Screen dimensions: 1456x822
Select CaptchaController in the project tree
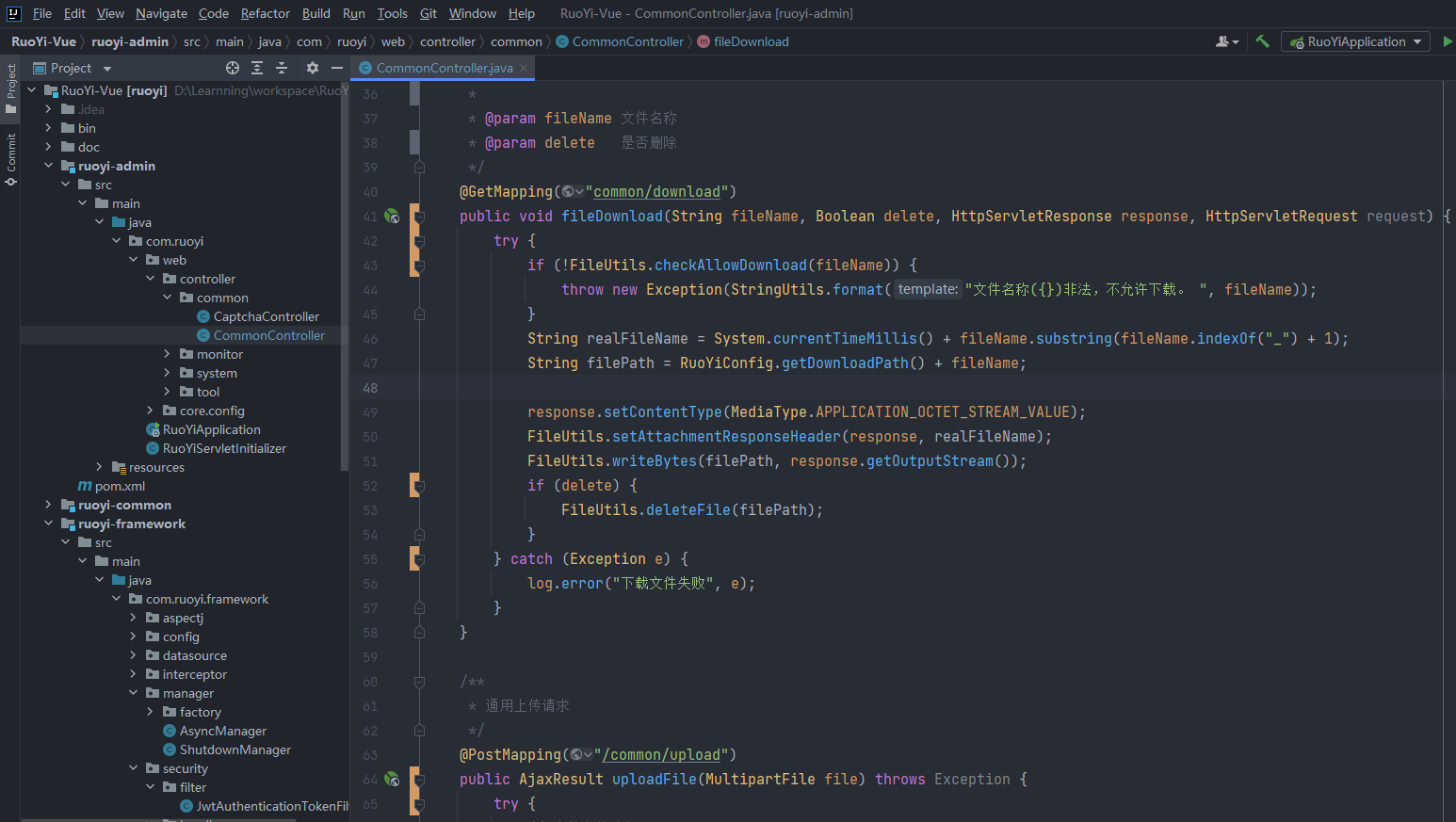click(x=266, y=316)
